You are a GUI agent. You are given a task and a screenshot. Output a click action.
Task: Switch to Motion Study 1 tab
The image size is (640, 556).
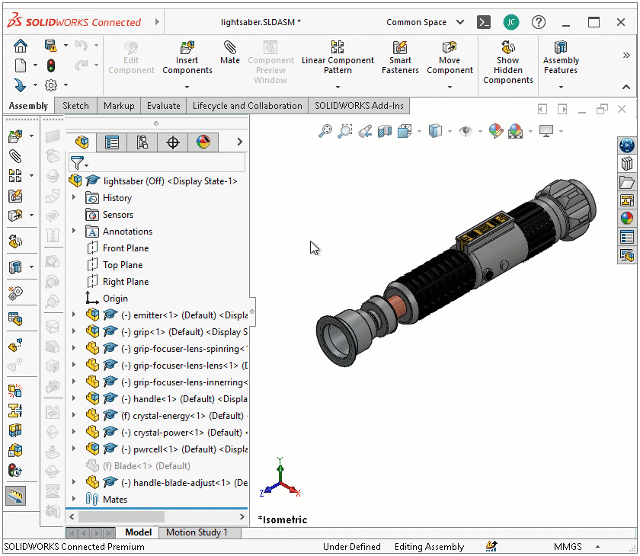tap(196, 532)
